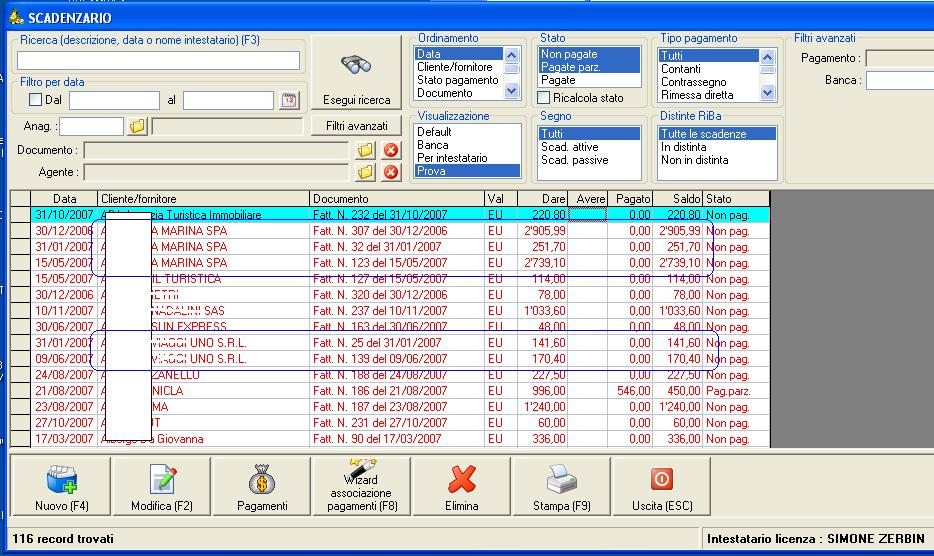The image size is (934, 556).
Task: Select Rimessa diretta in Tipo pagamento
Action: point(708,95)
